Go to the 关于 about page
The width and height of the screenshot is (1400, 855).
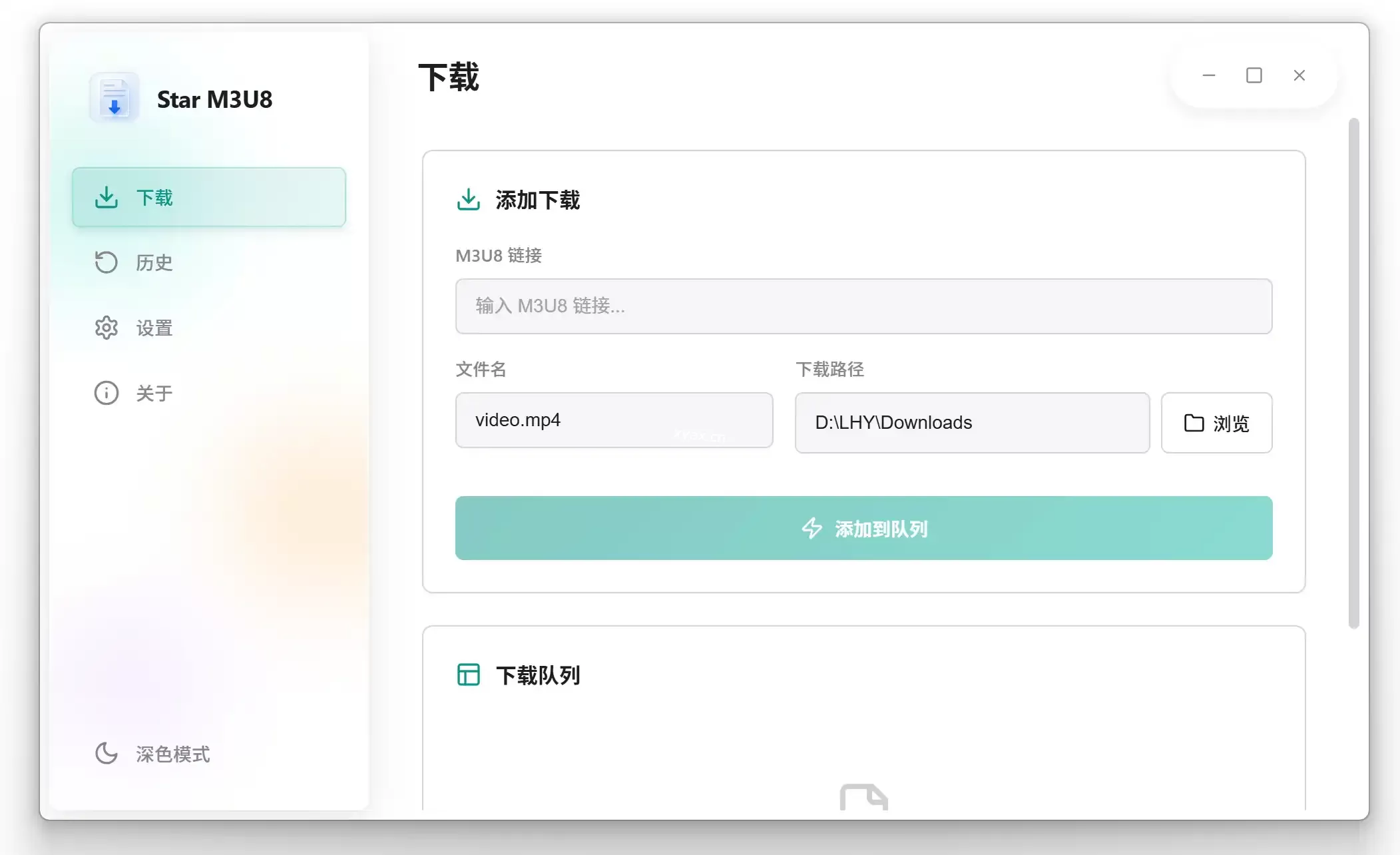coord(154,394)
